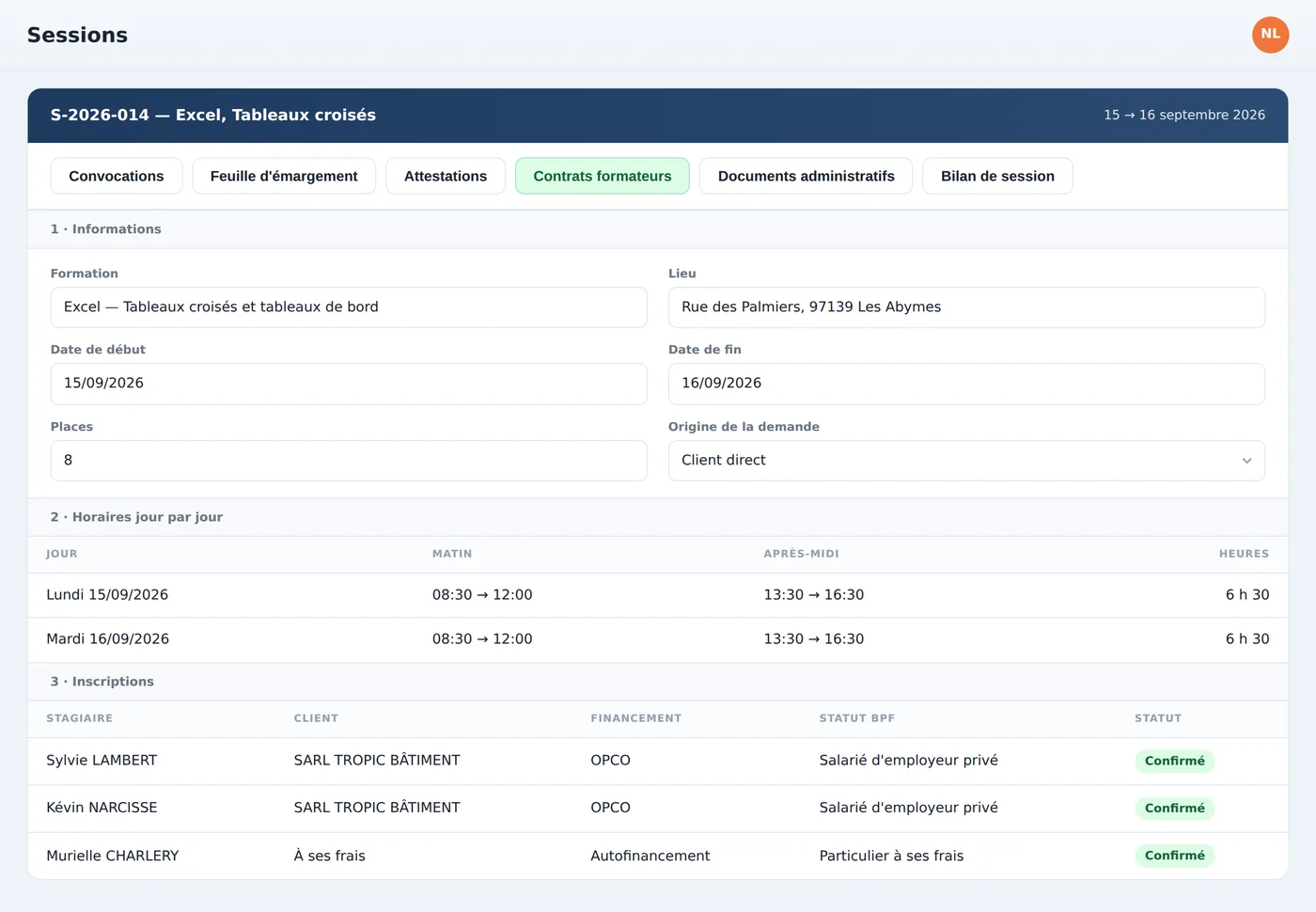Viewport: 1316px width, 912px height.
Task: Click the FINANCEMENT column header
Action: pyautogui.click(x=635, y=718)
